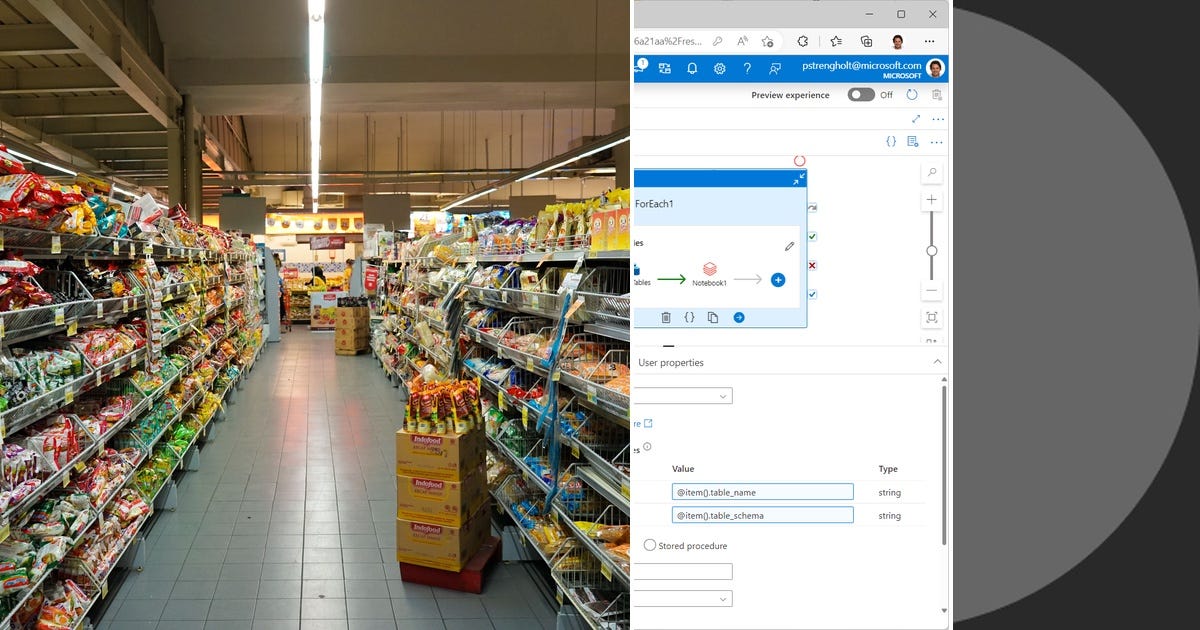This screenshot has height=630, width=1200.
Task: Click the open-in-new-window link icon
Action: pos(648,424)
